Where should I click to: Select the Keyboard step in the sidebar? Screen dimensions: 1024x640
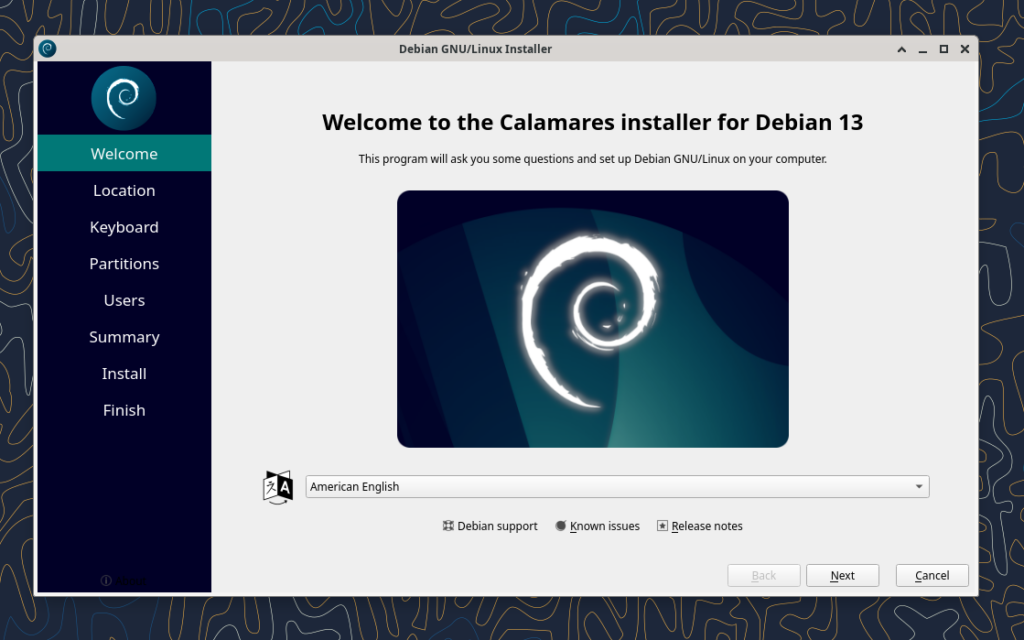pyautogui.click(x=124, y=227)
